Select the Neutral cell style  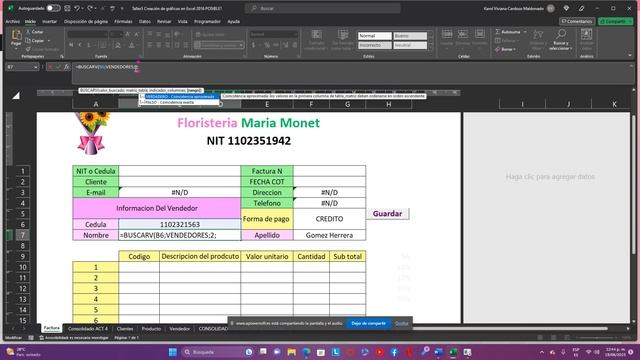coord(410,45)
